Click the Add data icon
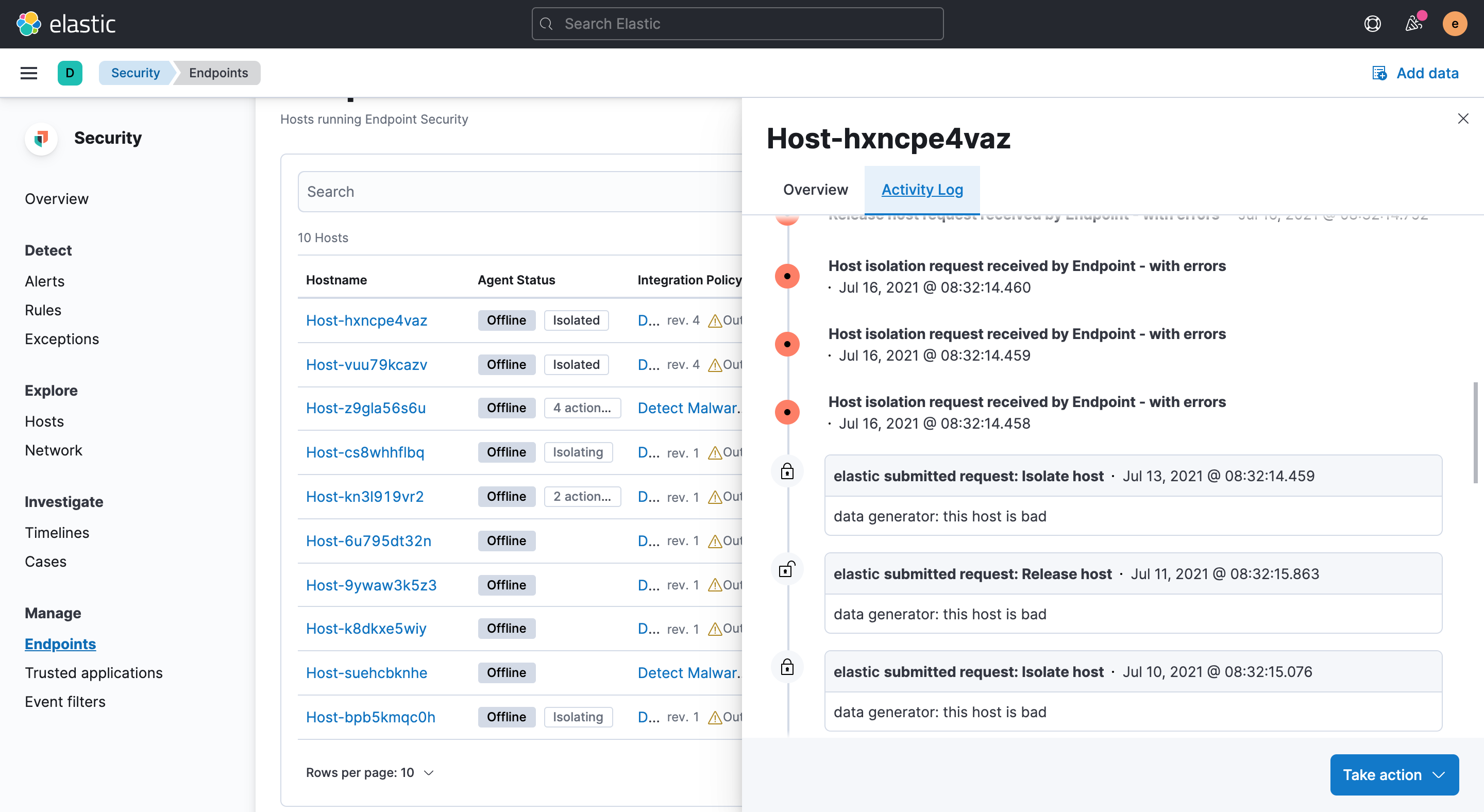This screenshot has width=1484, height=812. click(x=1379, y=73)
